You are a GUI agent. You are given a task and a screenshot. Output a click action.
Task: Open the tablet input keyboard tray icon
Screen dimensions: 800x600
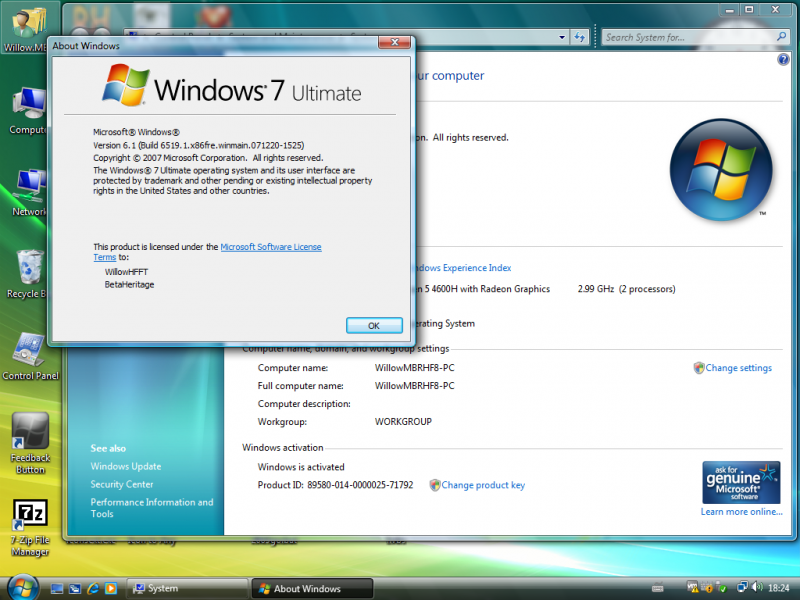658,588
